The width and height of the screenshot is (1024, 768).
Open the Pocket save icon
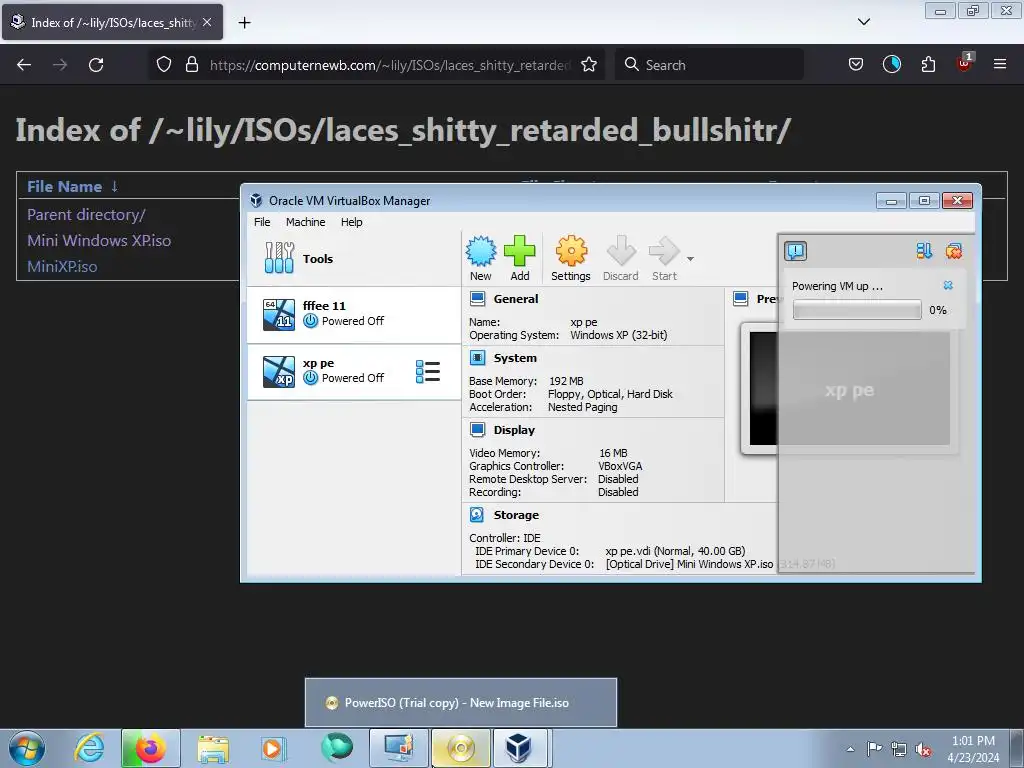[856, 65]
